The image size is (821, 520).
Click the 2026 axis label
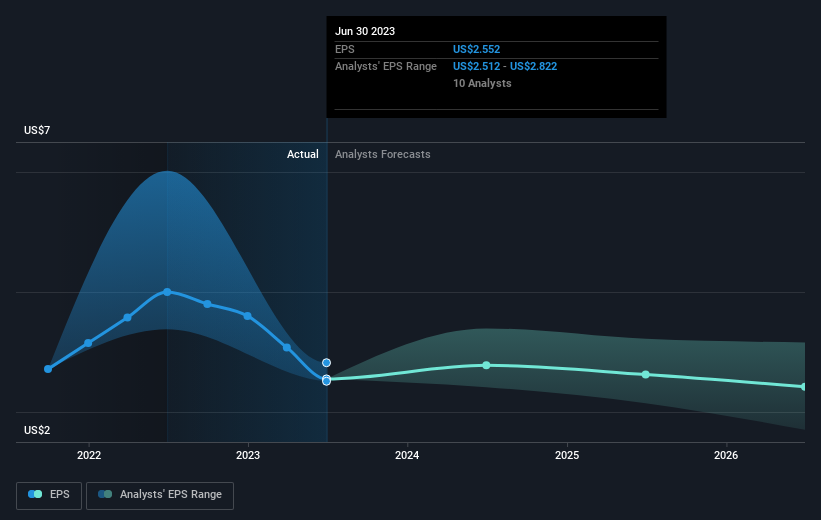(x=726, y=455)
